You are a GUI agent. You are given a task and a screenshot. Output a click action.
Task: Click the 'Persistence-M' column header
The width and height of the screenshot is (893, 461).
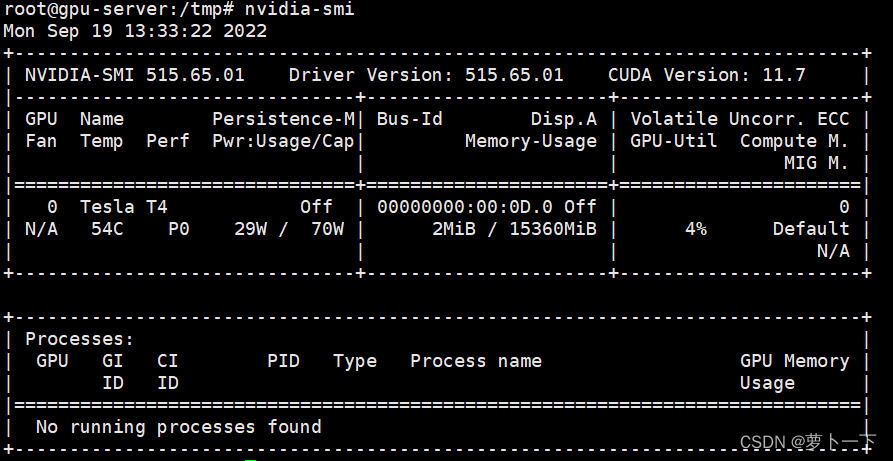tap(283, 119)
